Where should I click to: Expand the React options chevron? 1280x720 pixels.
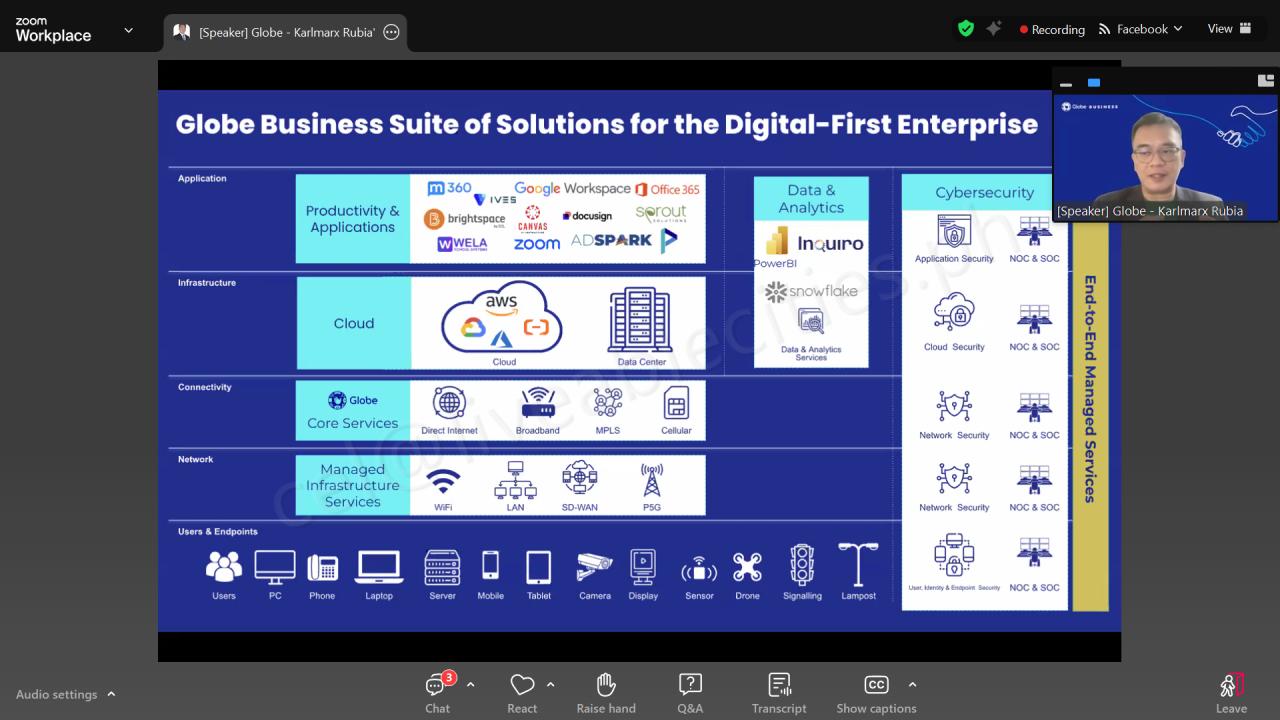[x=550, y=685]
